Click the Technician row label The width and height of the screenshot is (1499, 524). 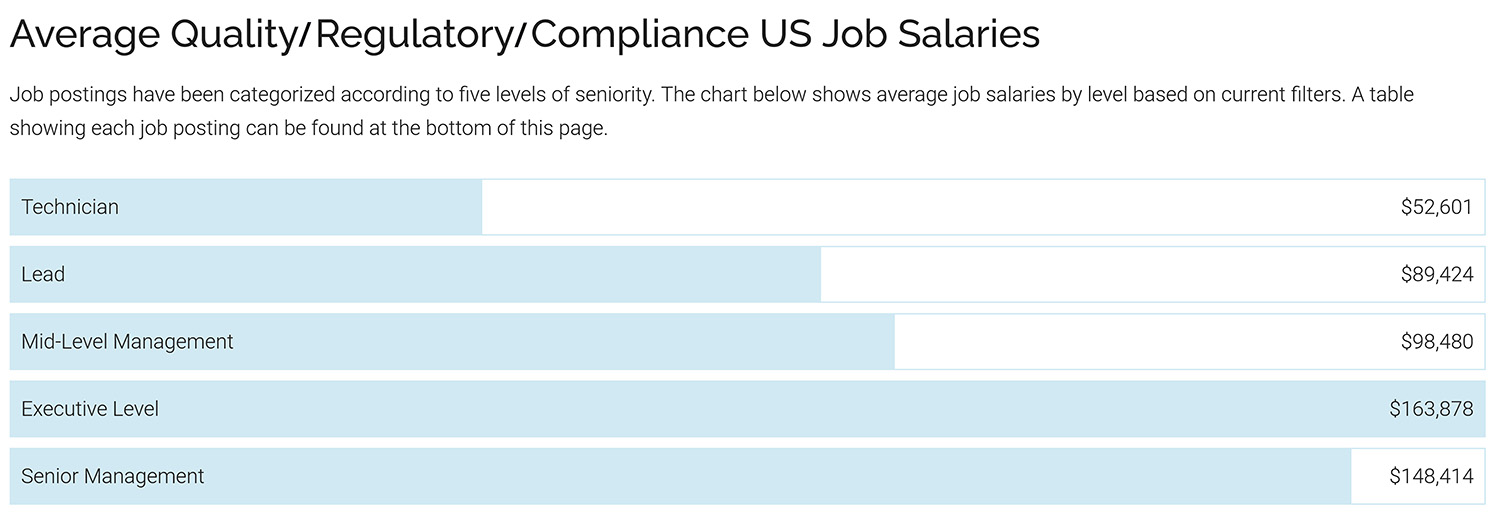[70, 207]
